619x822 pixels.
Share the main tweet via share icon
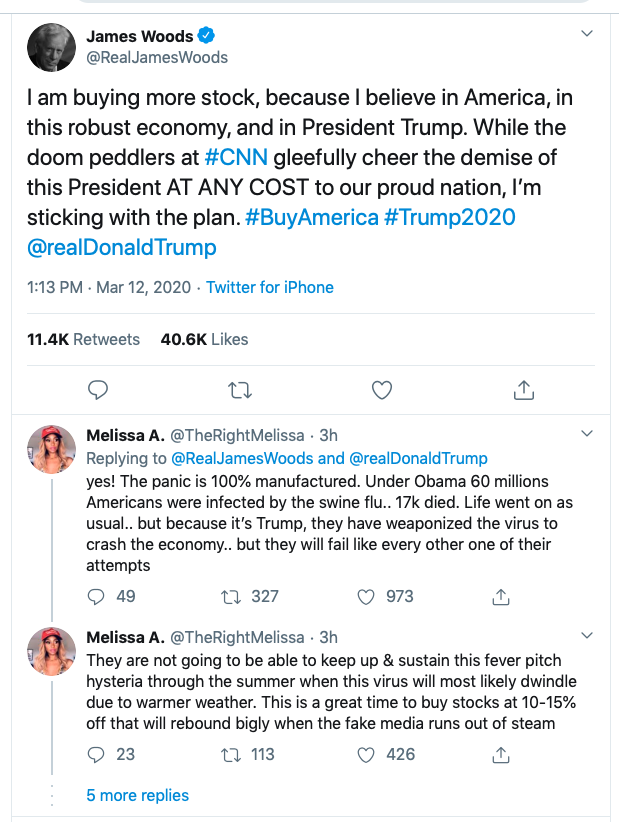tap(524, 390)
